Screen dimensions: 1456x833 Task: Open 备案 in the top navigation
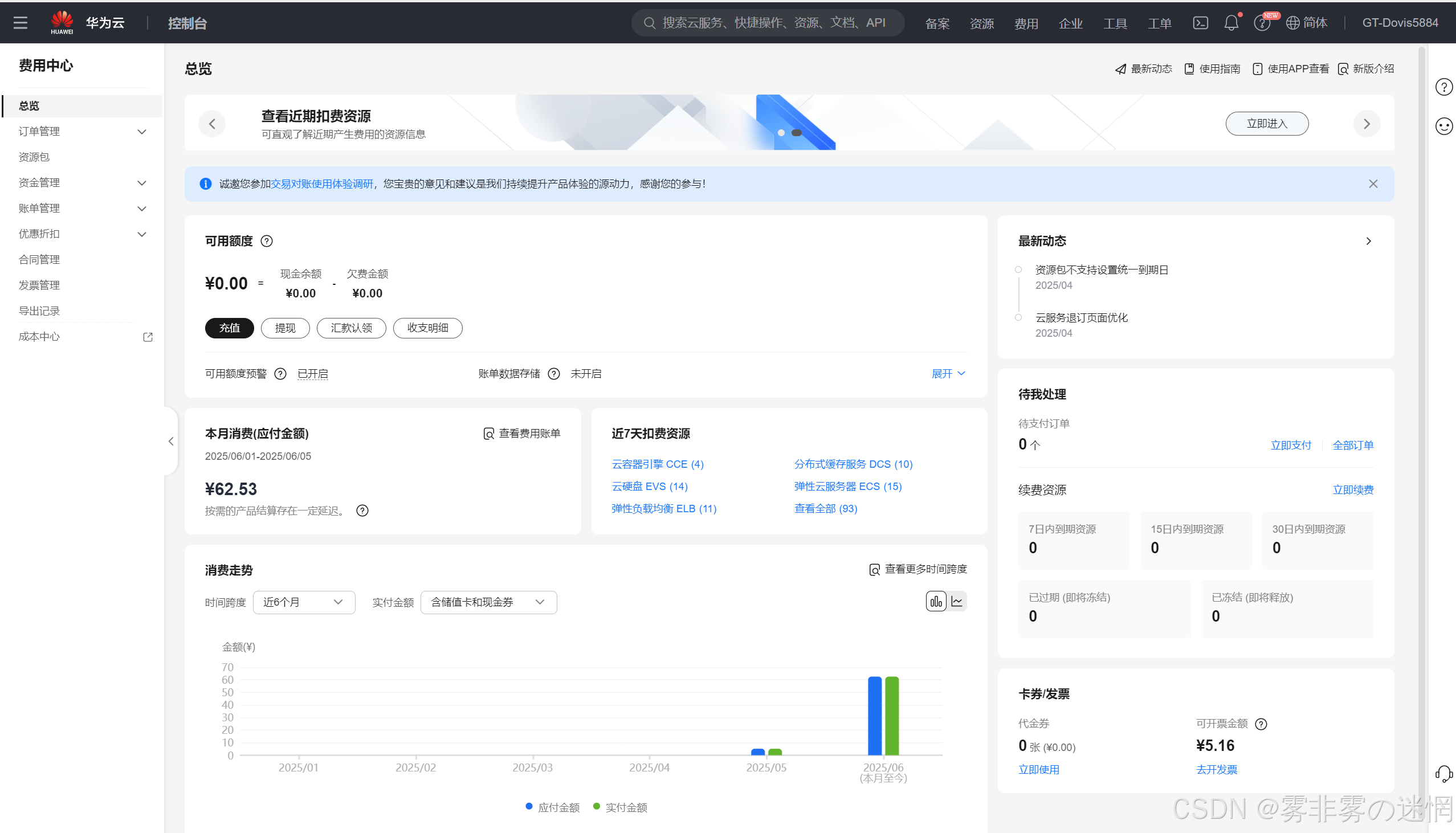click(x=937, y=23)
